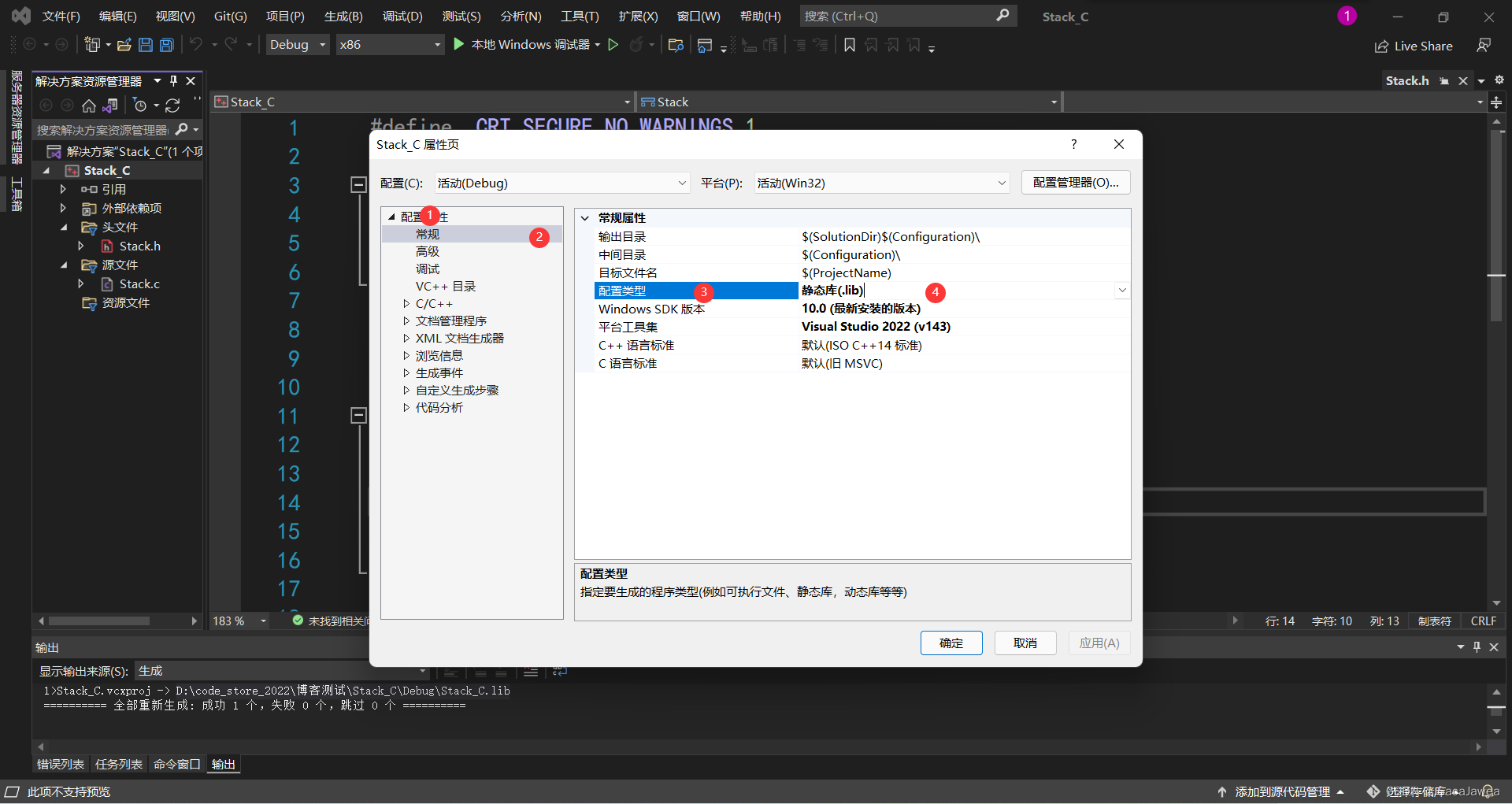Open the 配置(C) 活动(Debug) dropdown
1512x804 pixels.
pyautogui.click(x=562, y=183)
